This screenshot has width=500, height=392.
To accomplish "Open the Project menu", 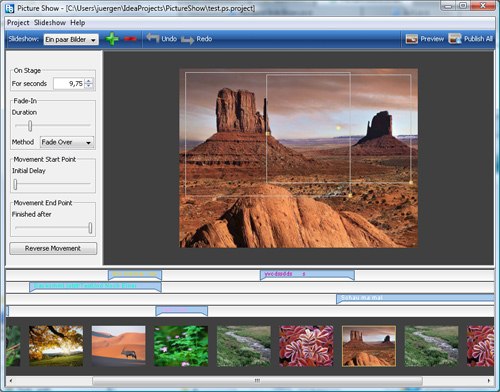I will (18, 23).
